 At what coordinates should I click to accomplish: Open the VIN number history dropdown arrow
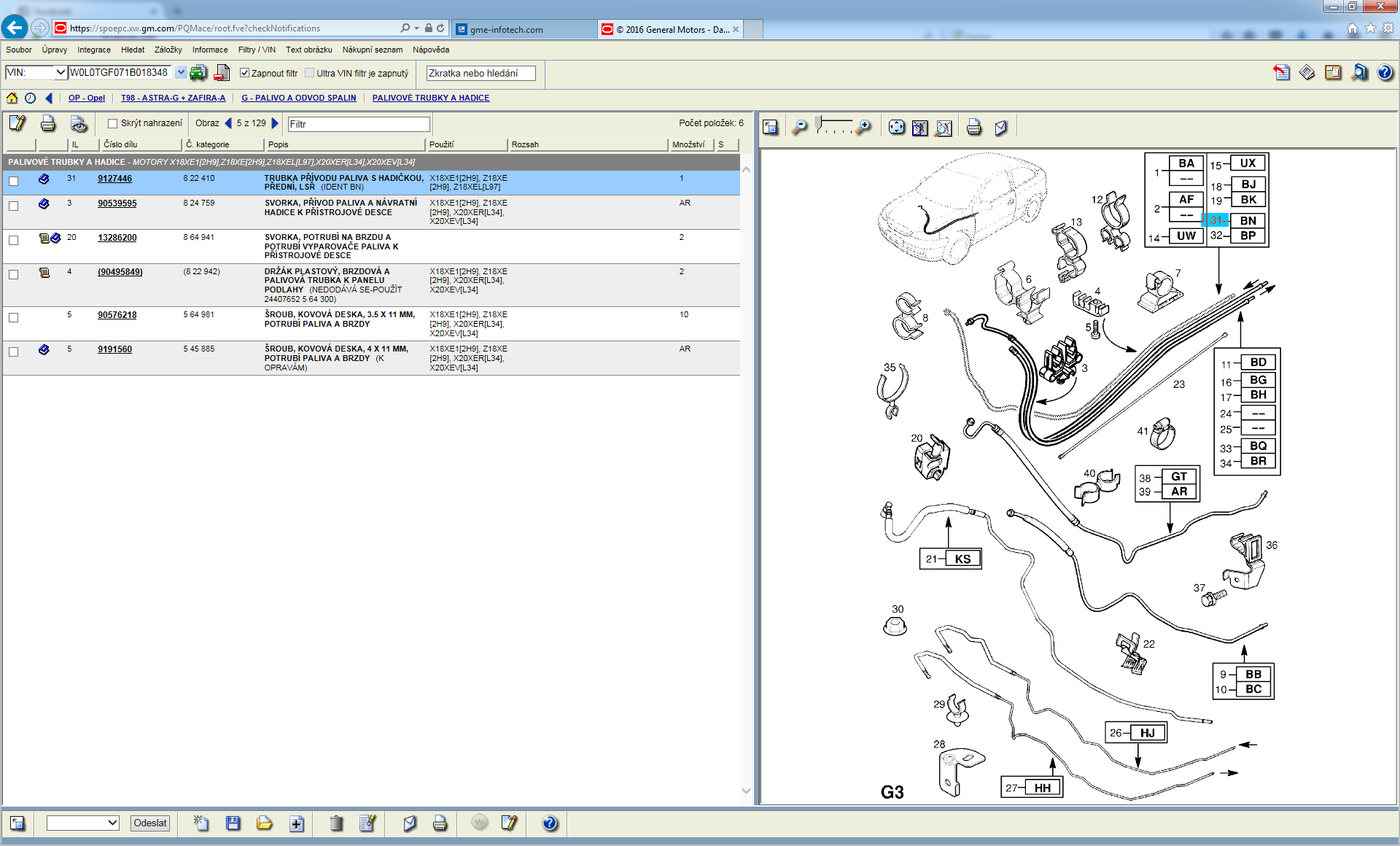click(180, 72)
